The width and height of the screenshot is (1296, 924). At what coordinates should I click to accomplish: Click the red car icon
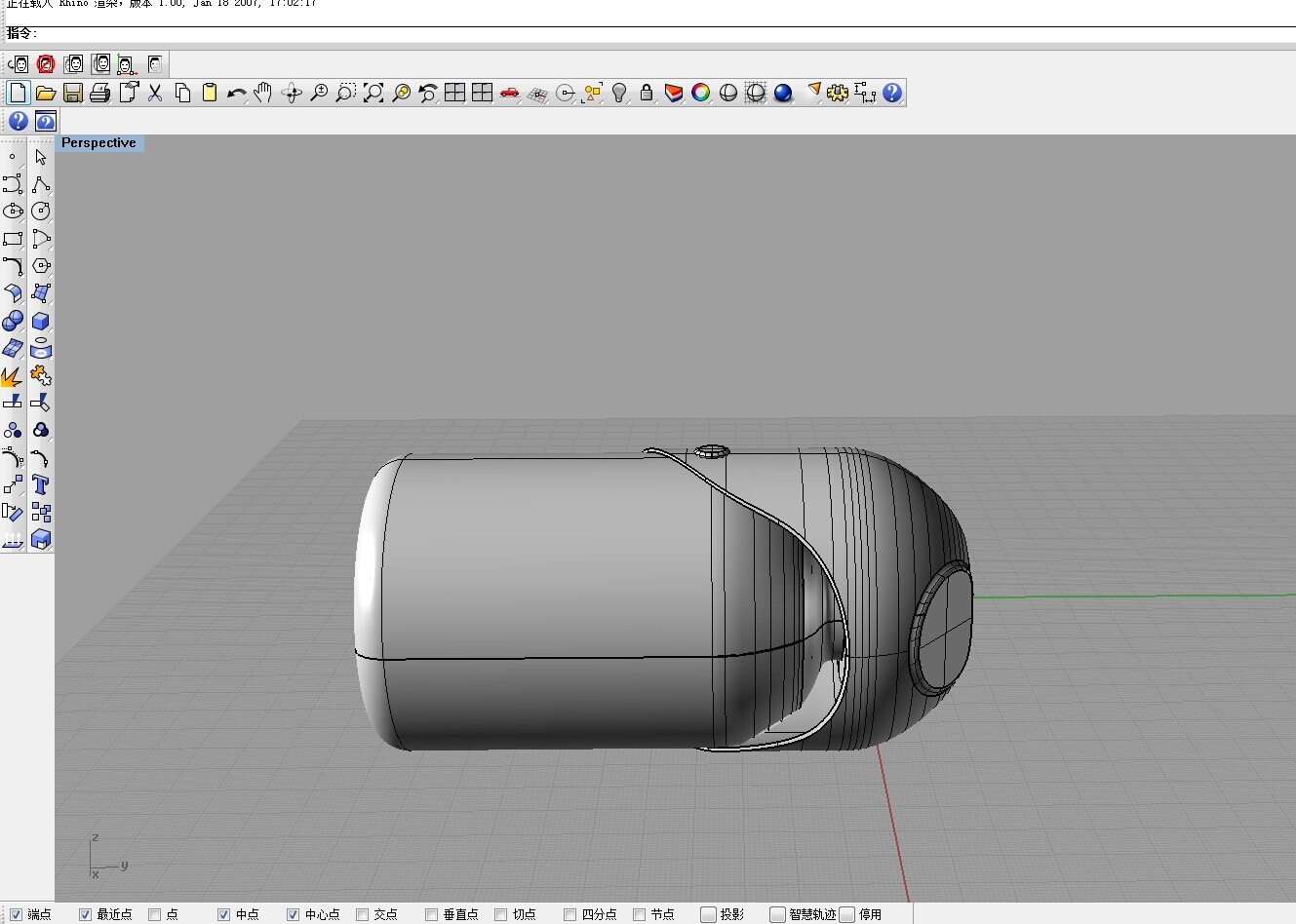coord(510,93)
